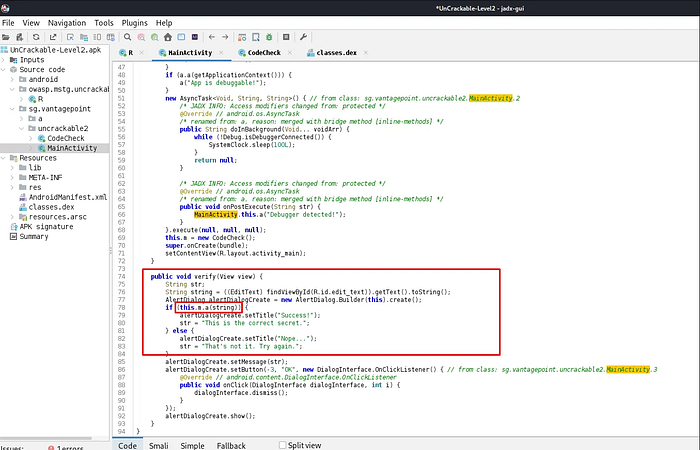
Task: Switch to Simple view tab
Action: pyautogui.click(x=192, y=446)
